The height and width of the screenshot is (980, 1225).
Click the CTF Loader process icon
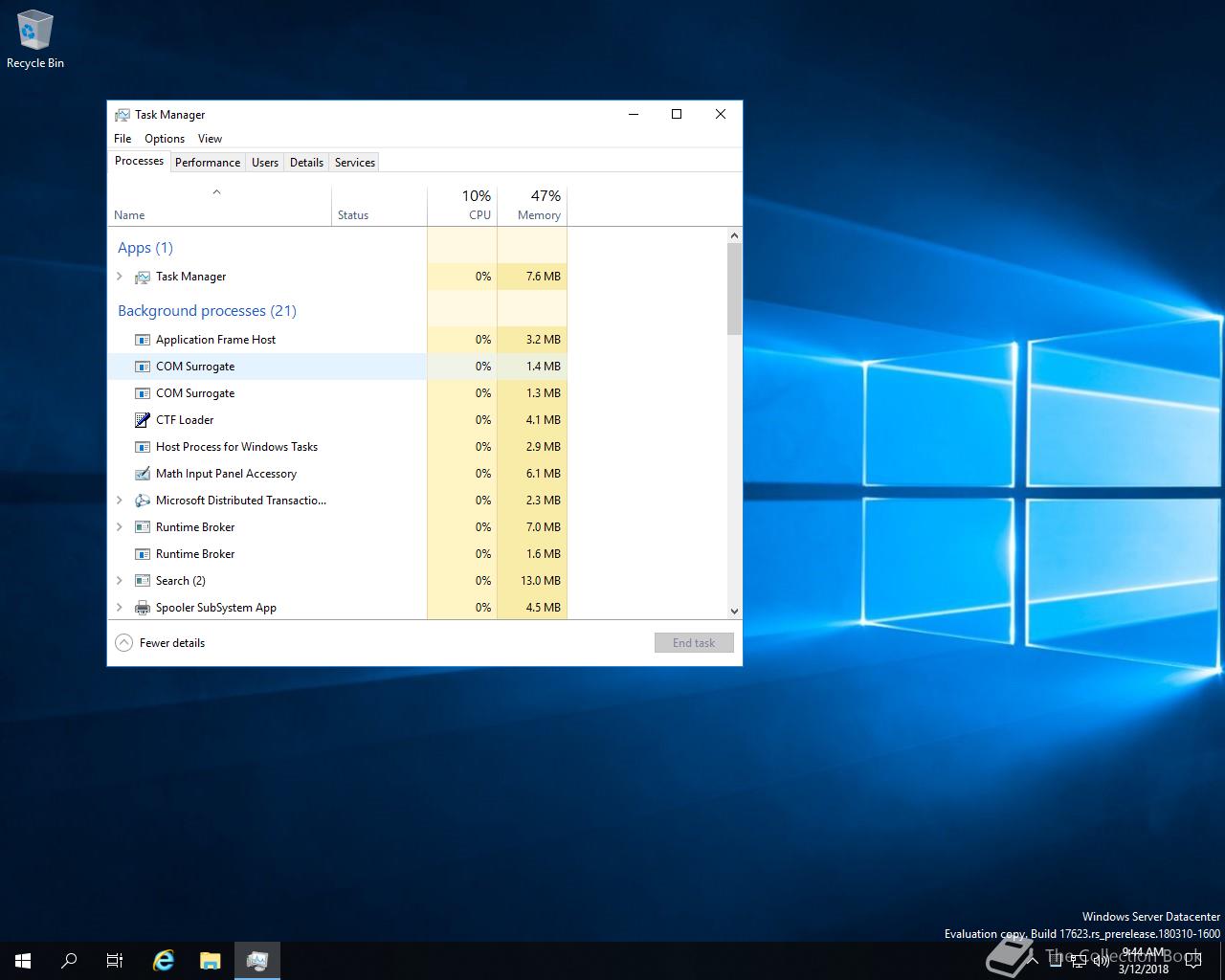click(143, 420)
